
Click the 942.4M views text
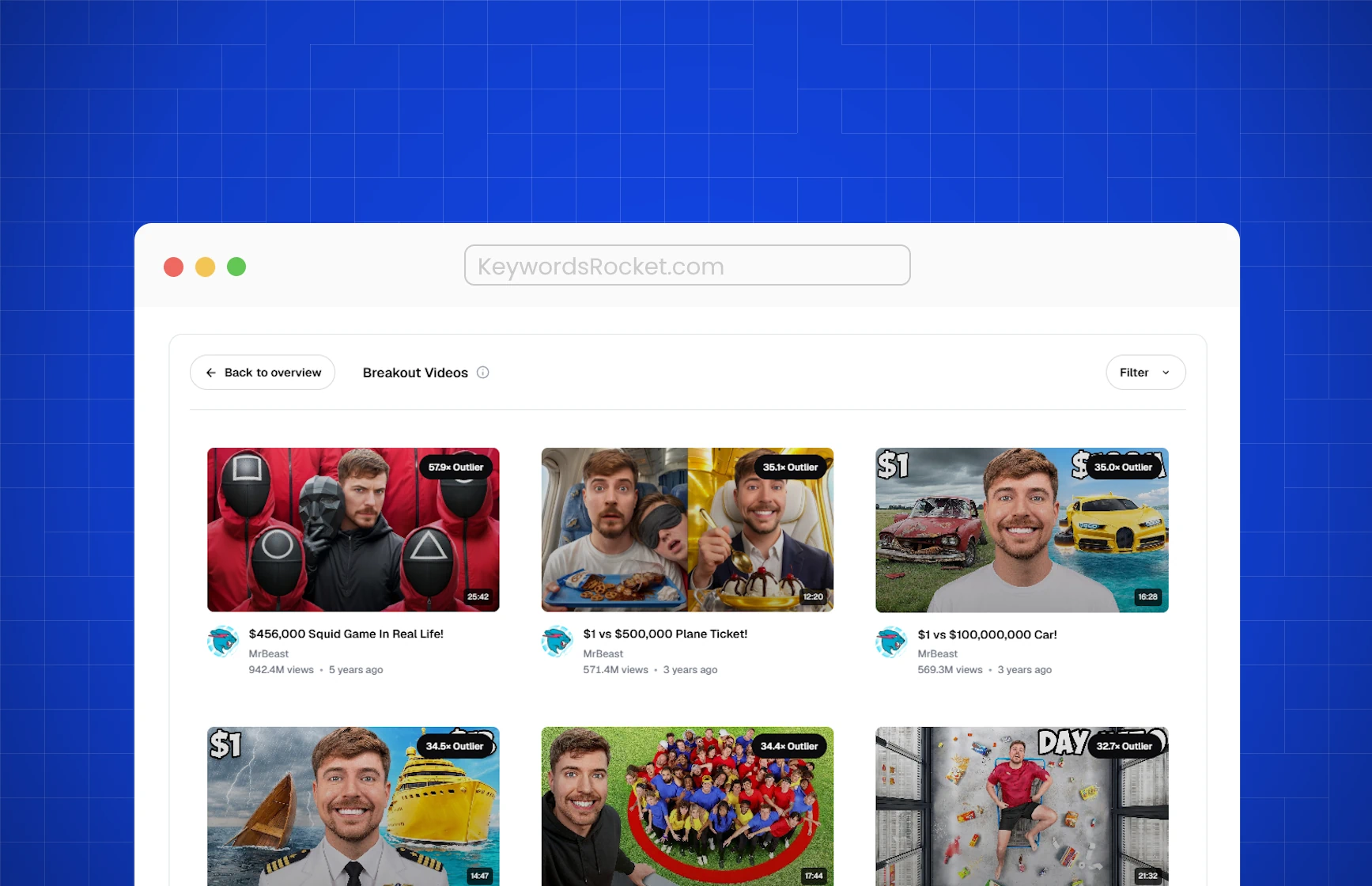tap(282, 669)
